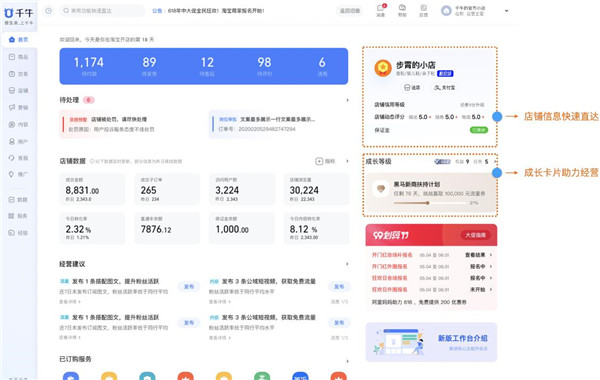Open the 店铺 shop sidebar item
Image resolution: width=600 pixels, height=380 pixels.
(x=18, y=91)
